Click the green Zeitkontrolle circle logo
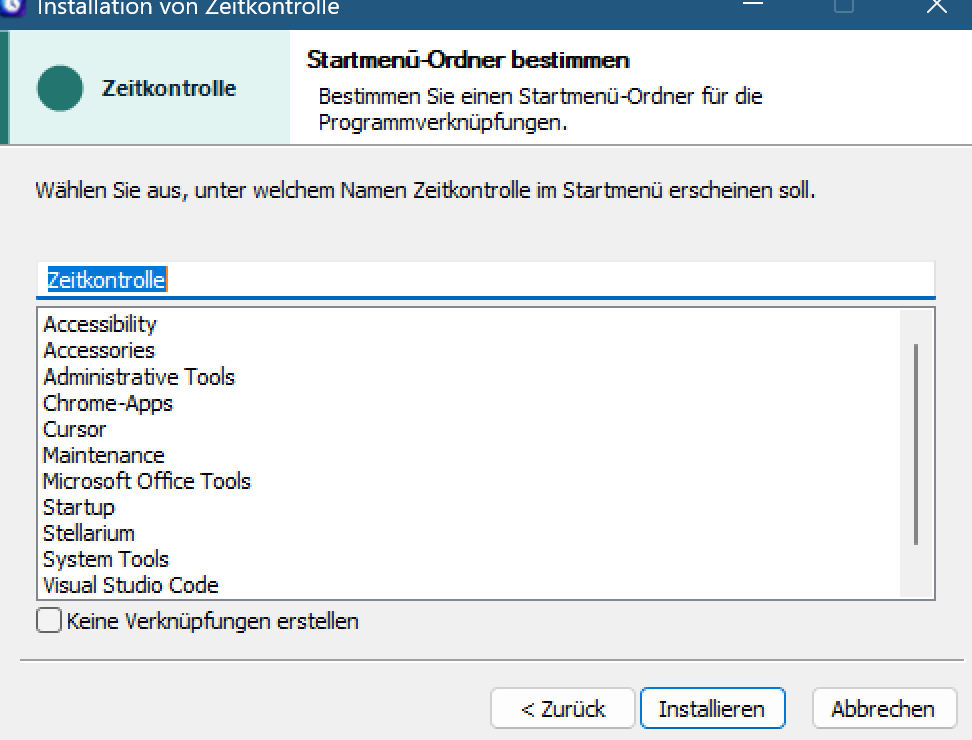Viewport: 972px width, 740px height. pos(60,88)
